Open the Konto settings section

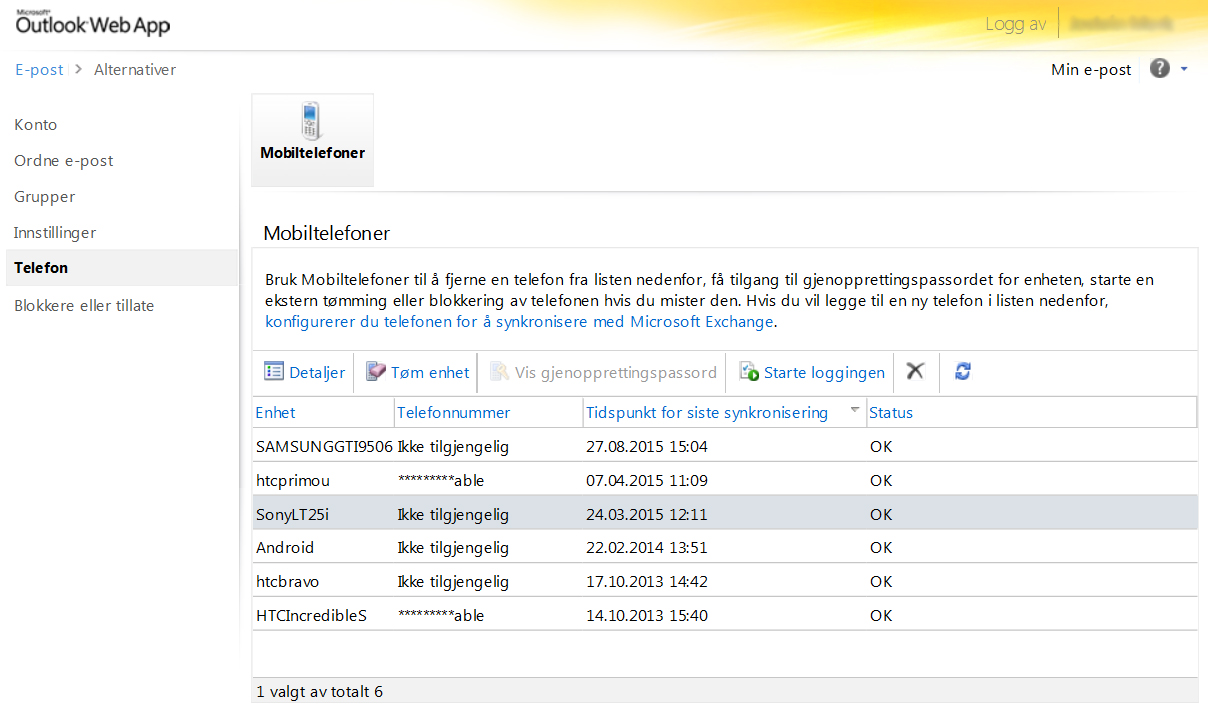[36, 125]
